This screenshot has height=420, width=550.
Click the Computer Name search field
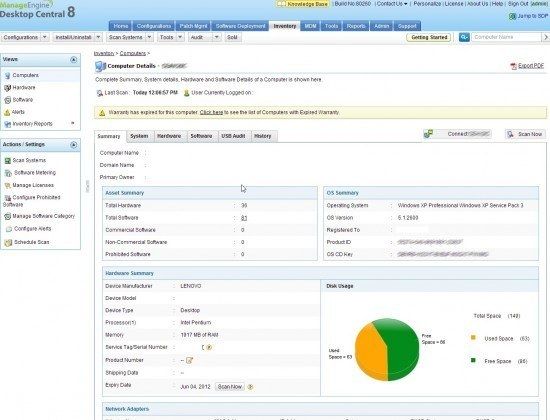pyautogui.click(x=507, y=37)
